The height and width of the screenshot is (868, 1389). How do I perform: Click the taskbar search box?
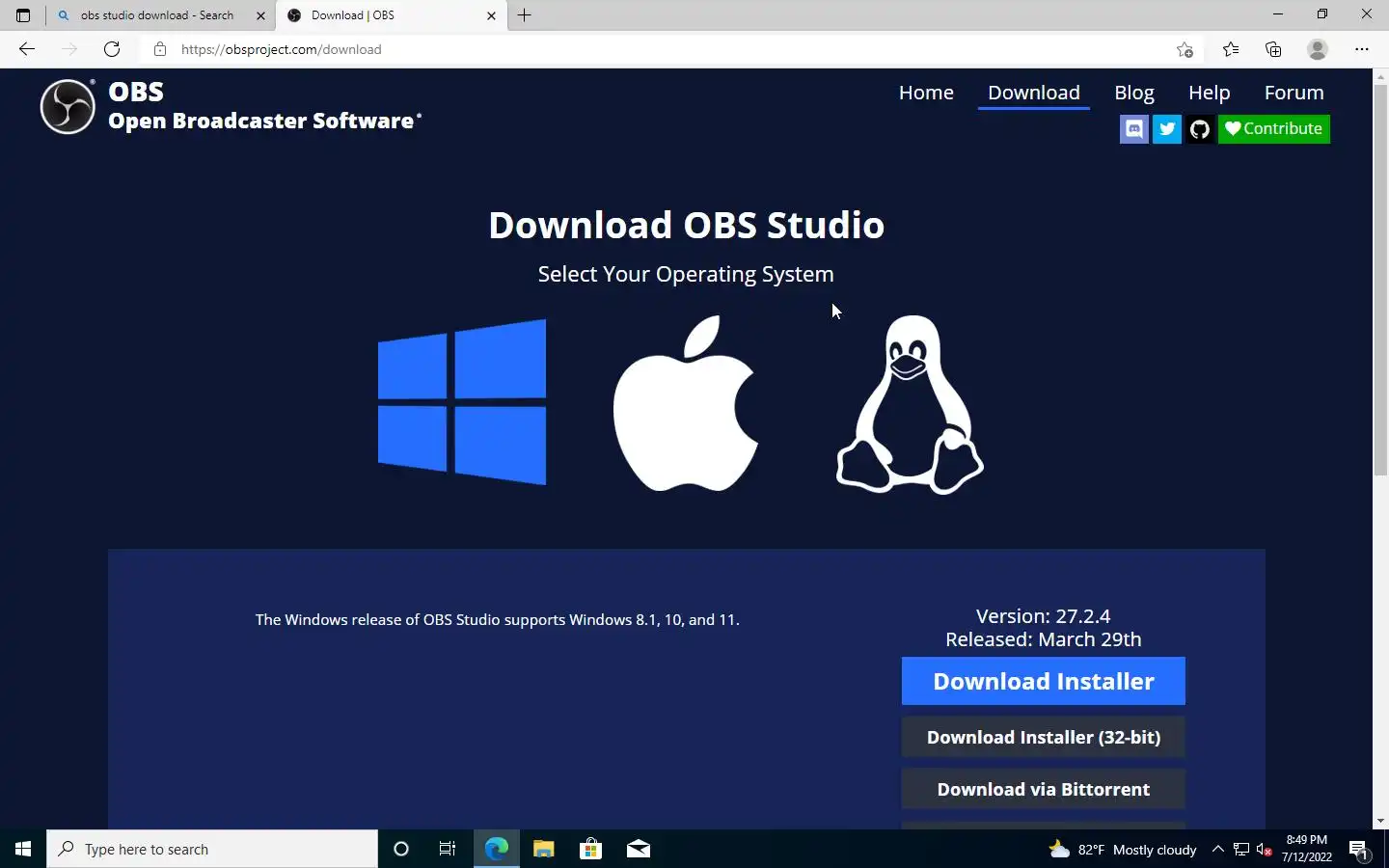click(212, 849)
